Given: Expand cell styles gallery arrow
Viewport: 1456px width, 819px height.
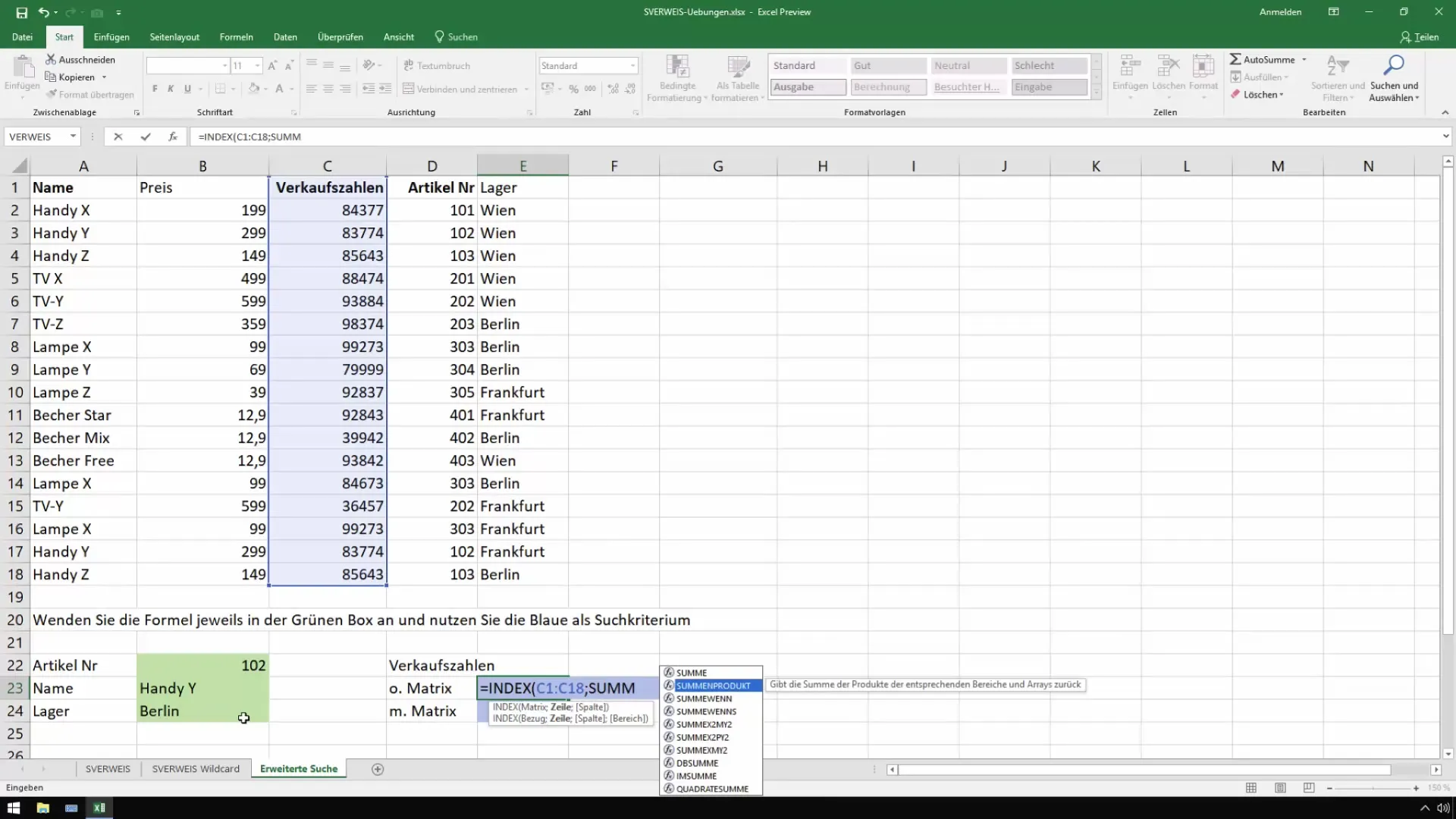Looking at the screenshot, I should click(1096, 93).
